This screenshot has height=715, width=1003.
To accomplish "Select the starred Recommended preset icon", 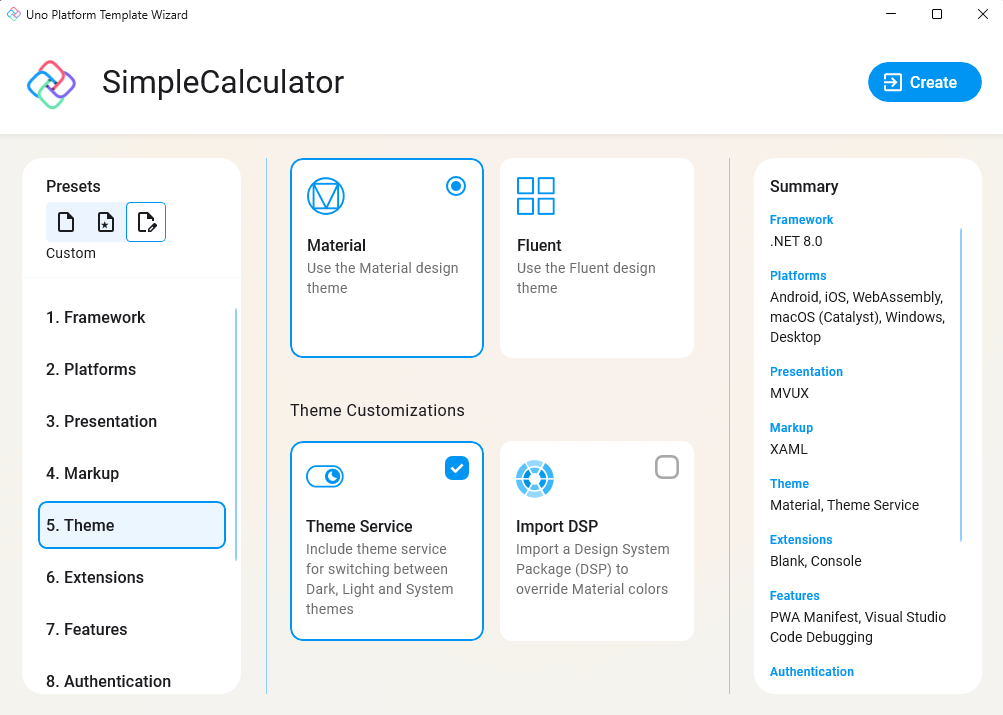I will pos(106,222).
